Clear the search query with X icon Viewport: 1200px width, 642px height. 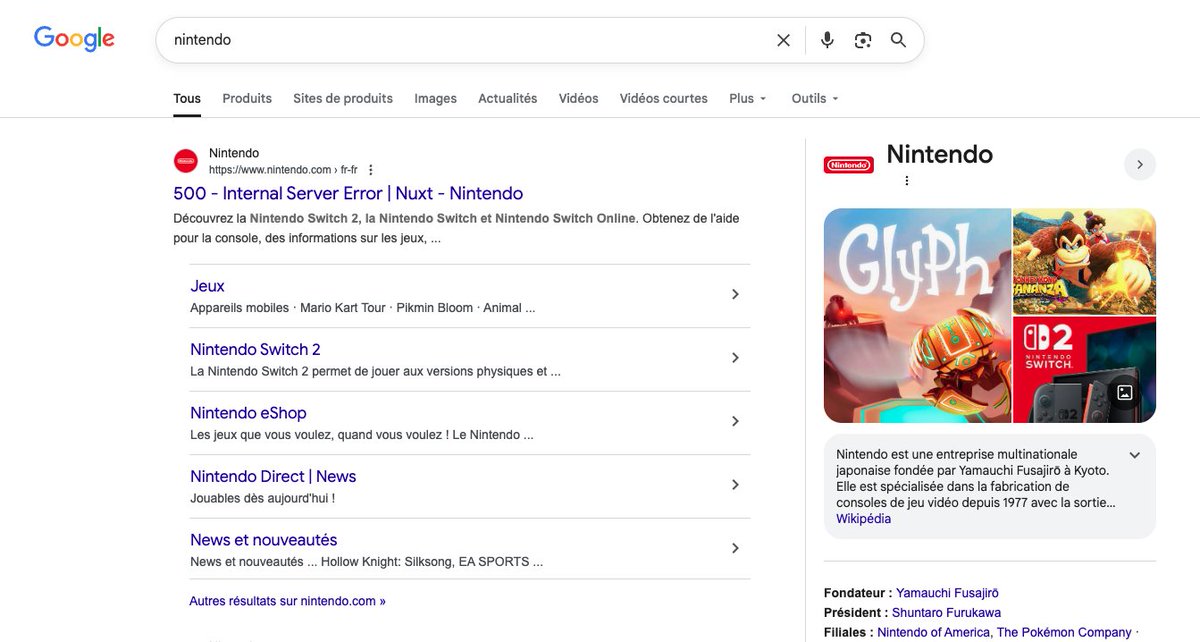(x=783, y=40)
